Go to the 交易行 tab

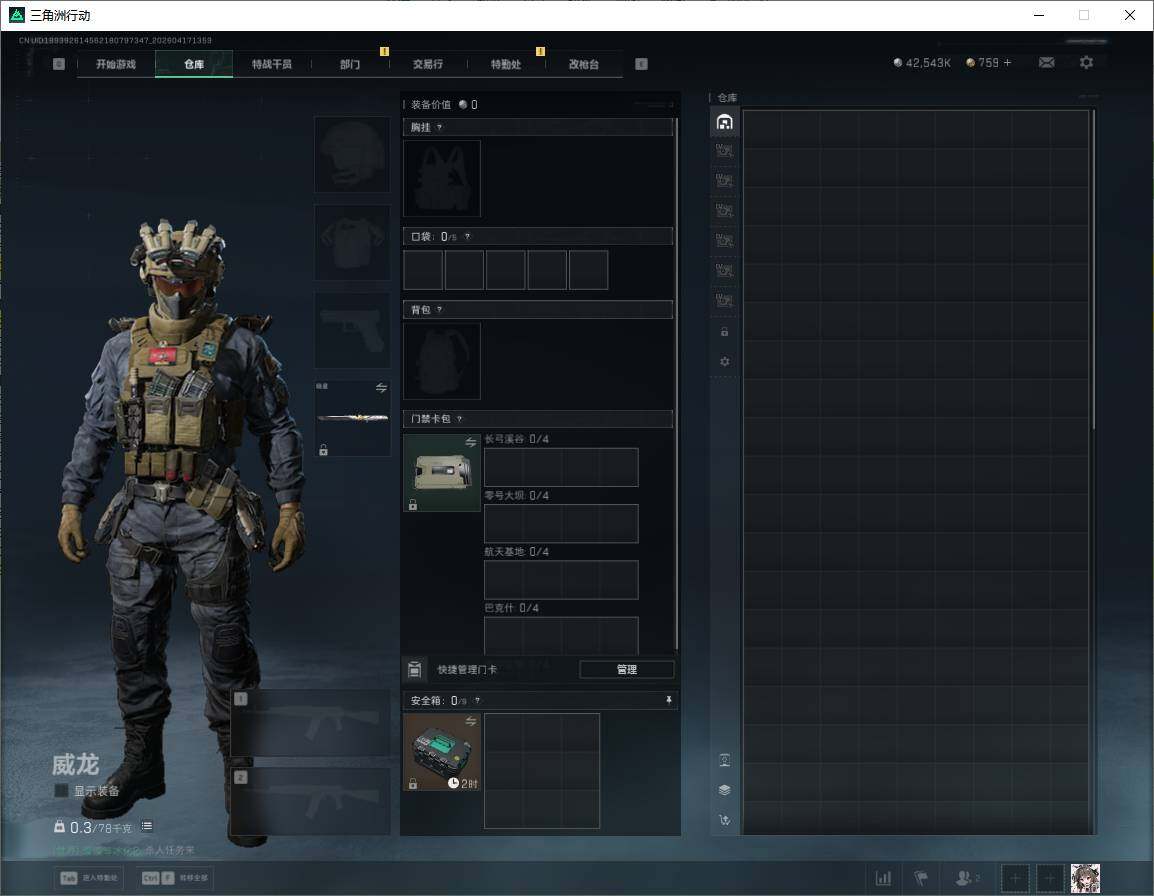[428, 64]
